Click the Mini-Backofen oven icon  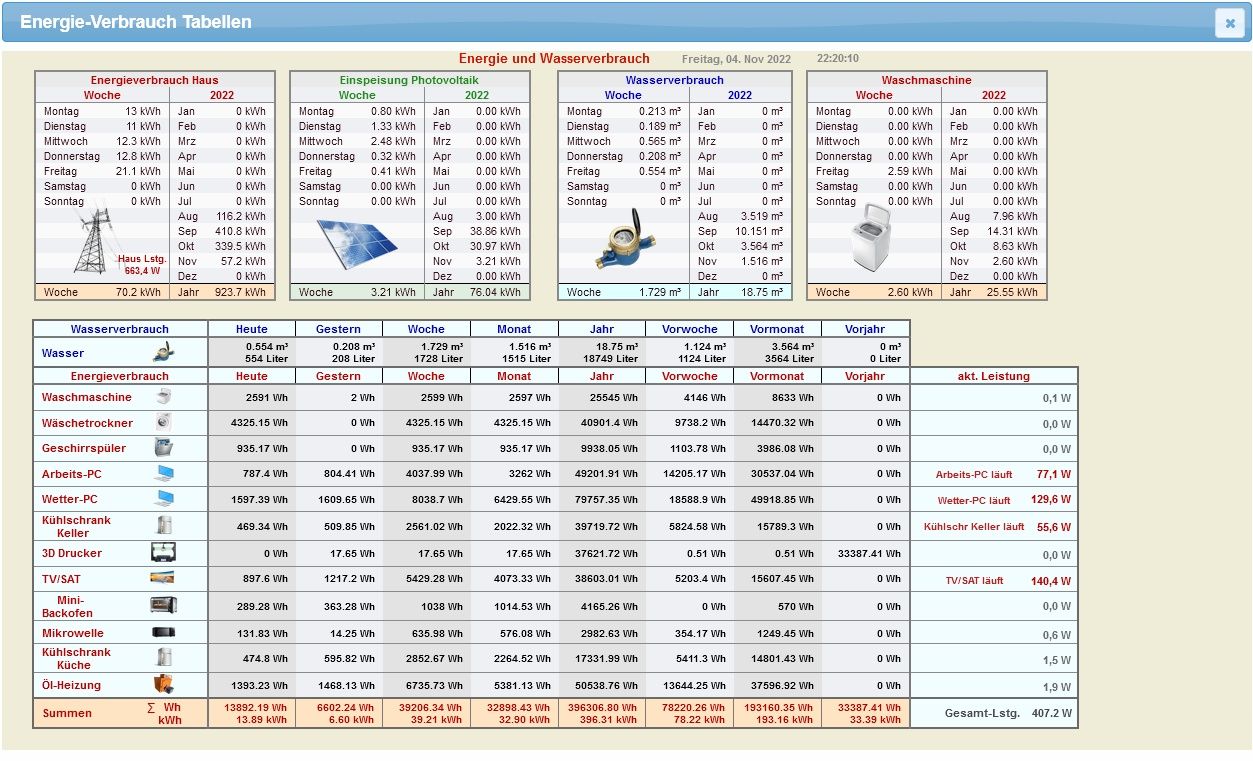tap(162, 605)
